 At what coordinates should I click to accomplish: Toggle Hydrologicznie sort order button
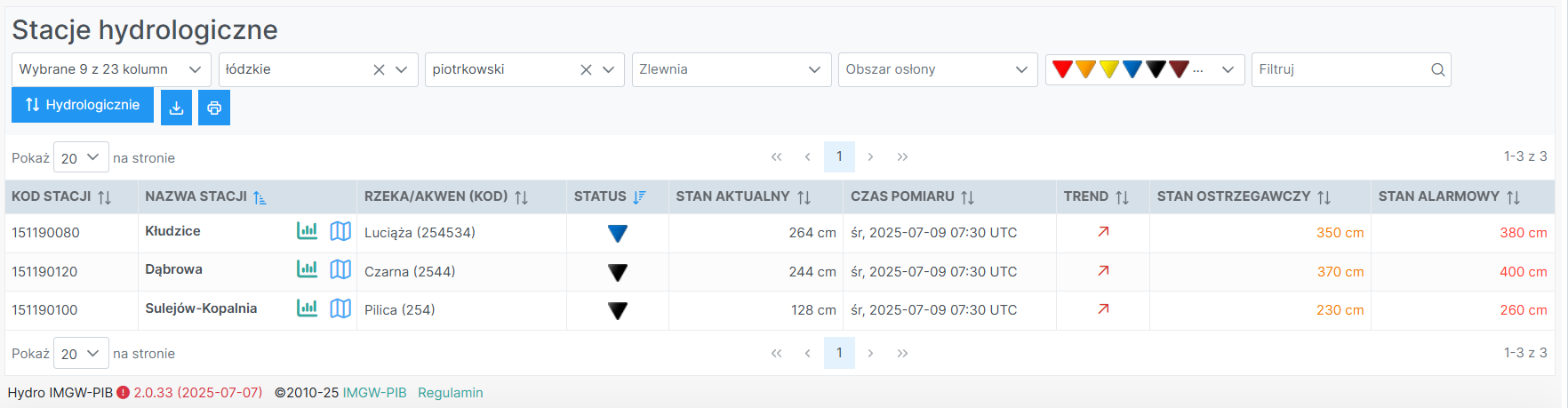(x=83, y=105)
